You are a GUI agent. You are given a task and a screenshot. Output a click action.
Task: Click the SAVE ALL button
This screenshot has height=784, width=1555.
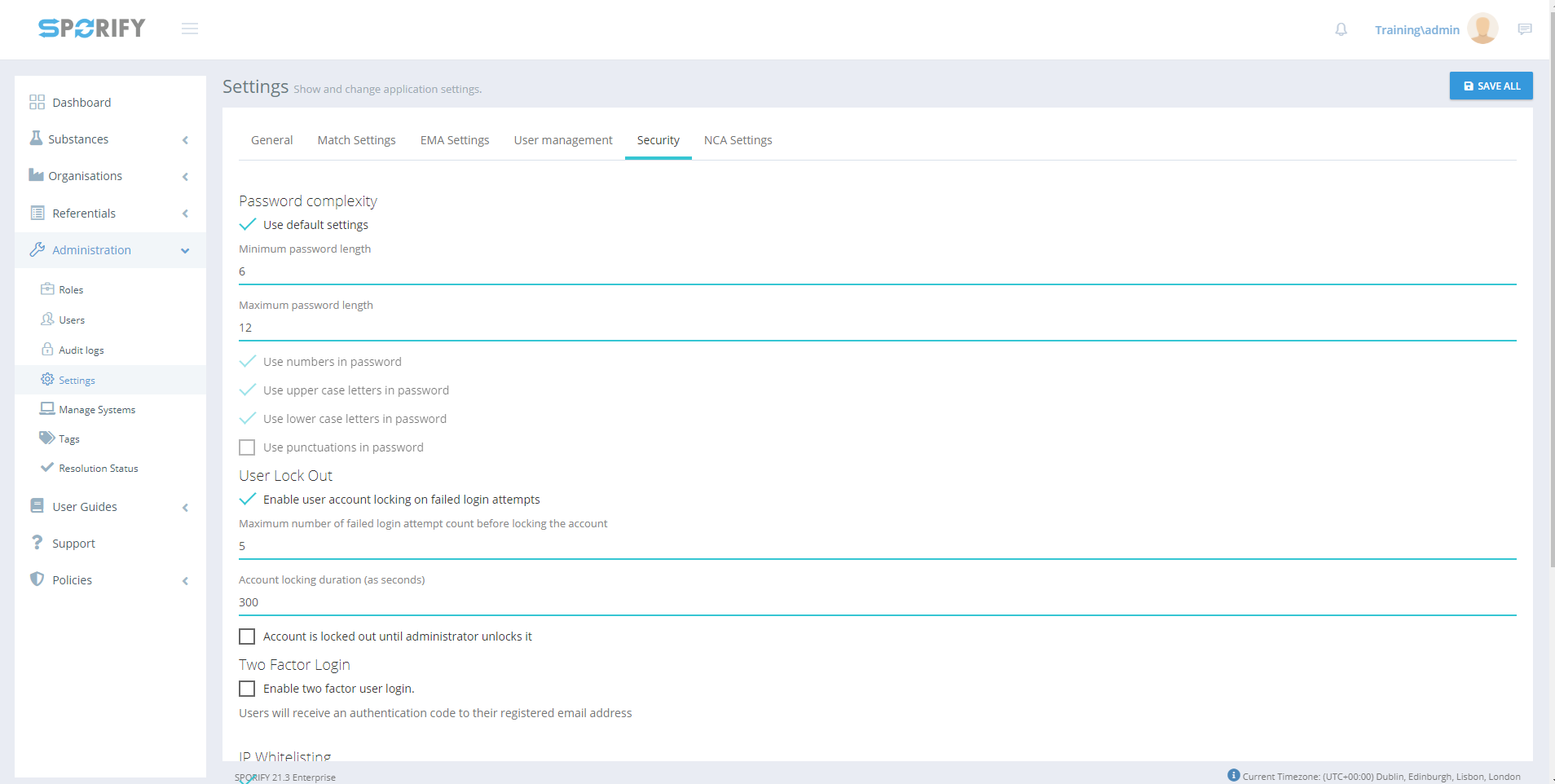(x=1491, y=86)
